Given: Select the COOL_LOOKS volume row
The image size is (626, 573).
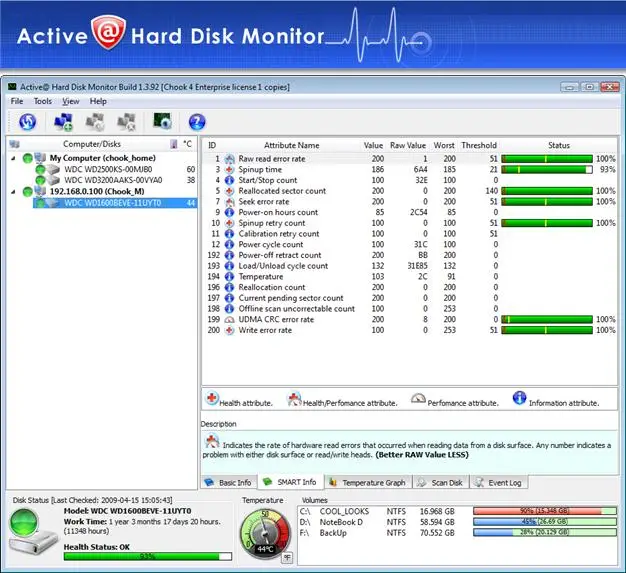Looking at the screenshot, I should point(458,512).
